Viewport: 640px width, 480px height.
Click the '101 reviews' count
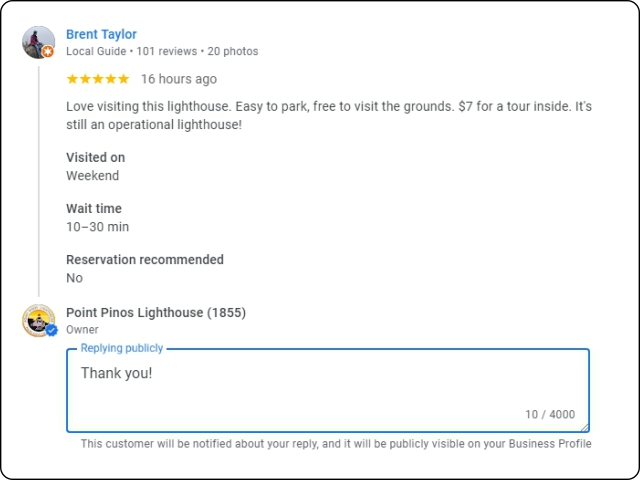coord(167,51)
